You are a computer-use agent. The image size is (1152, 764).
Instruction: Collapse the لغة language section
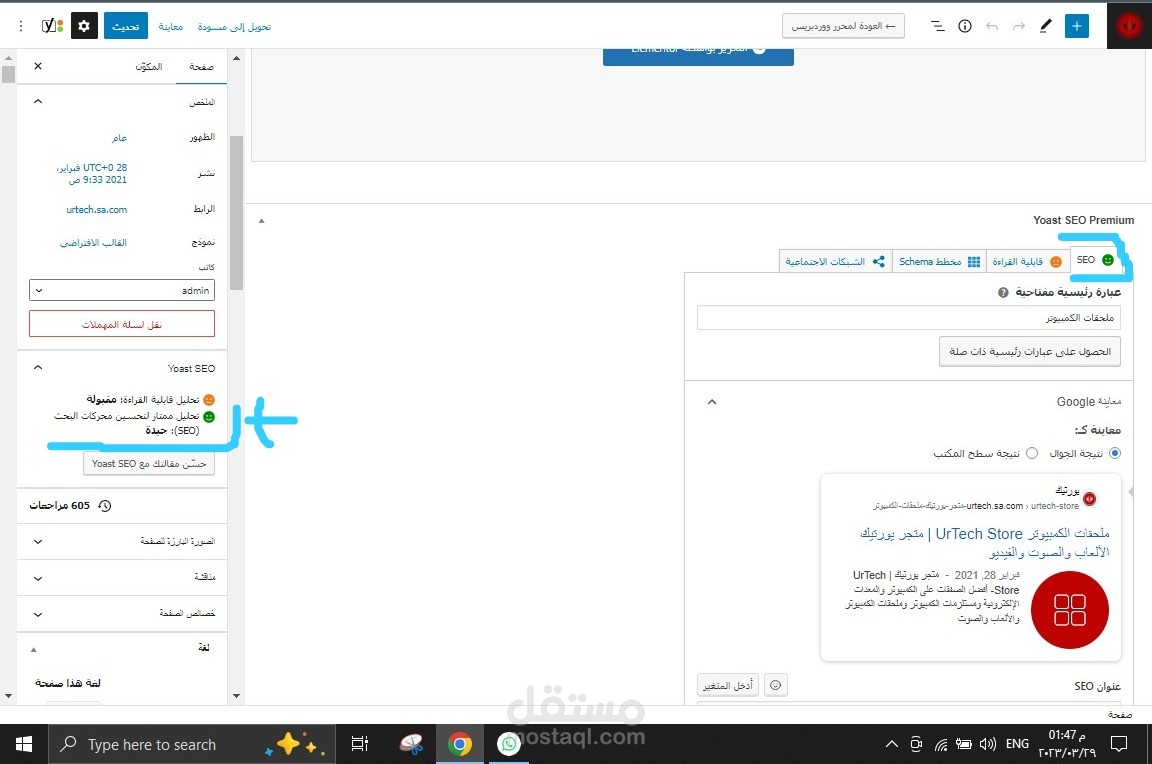pos(34,649)
